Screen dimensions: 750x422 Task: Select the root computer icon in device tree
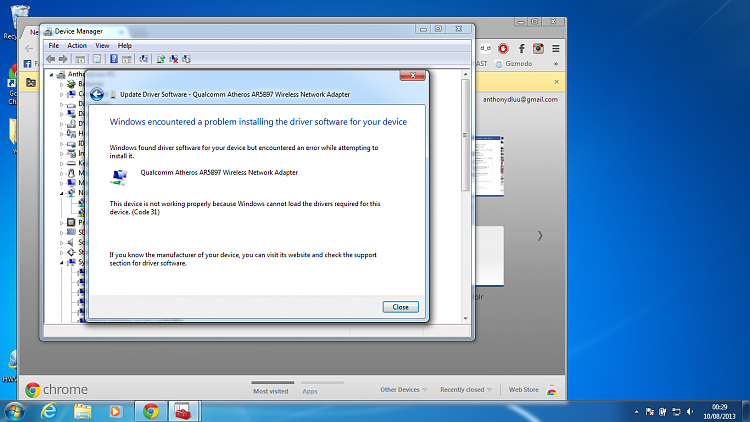point(61,74)
